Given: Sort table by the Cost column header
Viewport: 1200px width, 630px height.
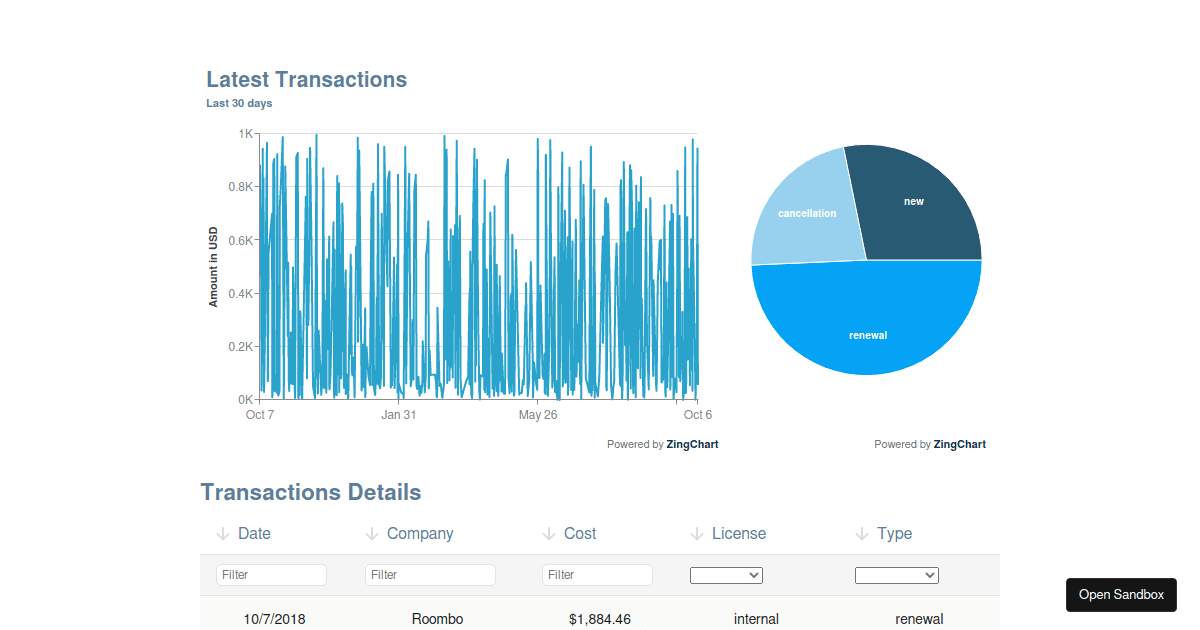Looking at the screenshot, I should (580, 534).
